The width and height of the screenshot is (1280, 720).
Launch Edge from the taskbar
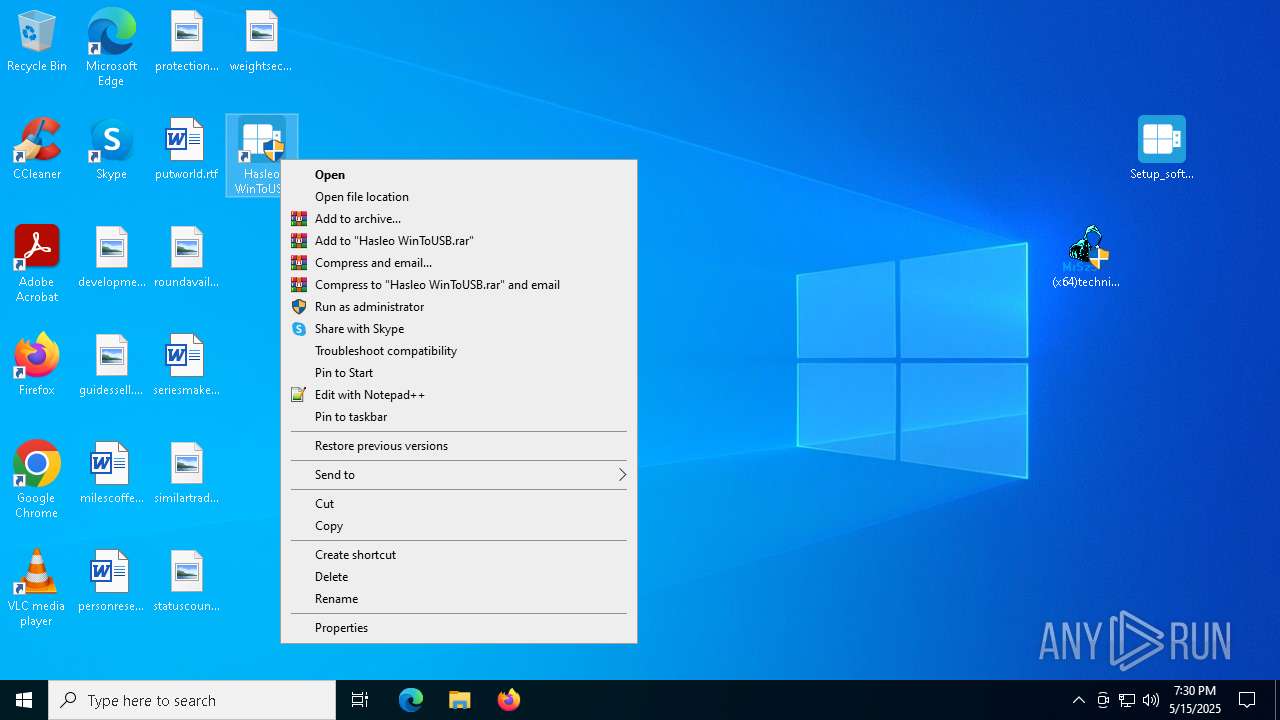411,700
